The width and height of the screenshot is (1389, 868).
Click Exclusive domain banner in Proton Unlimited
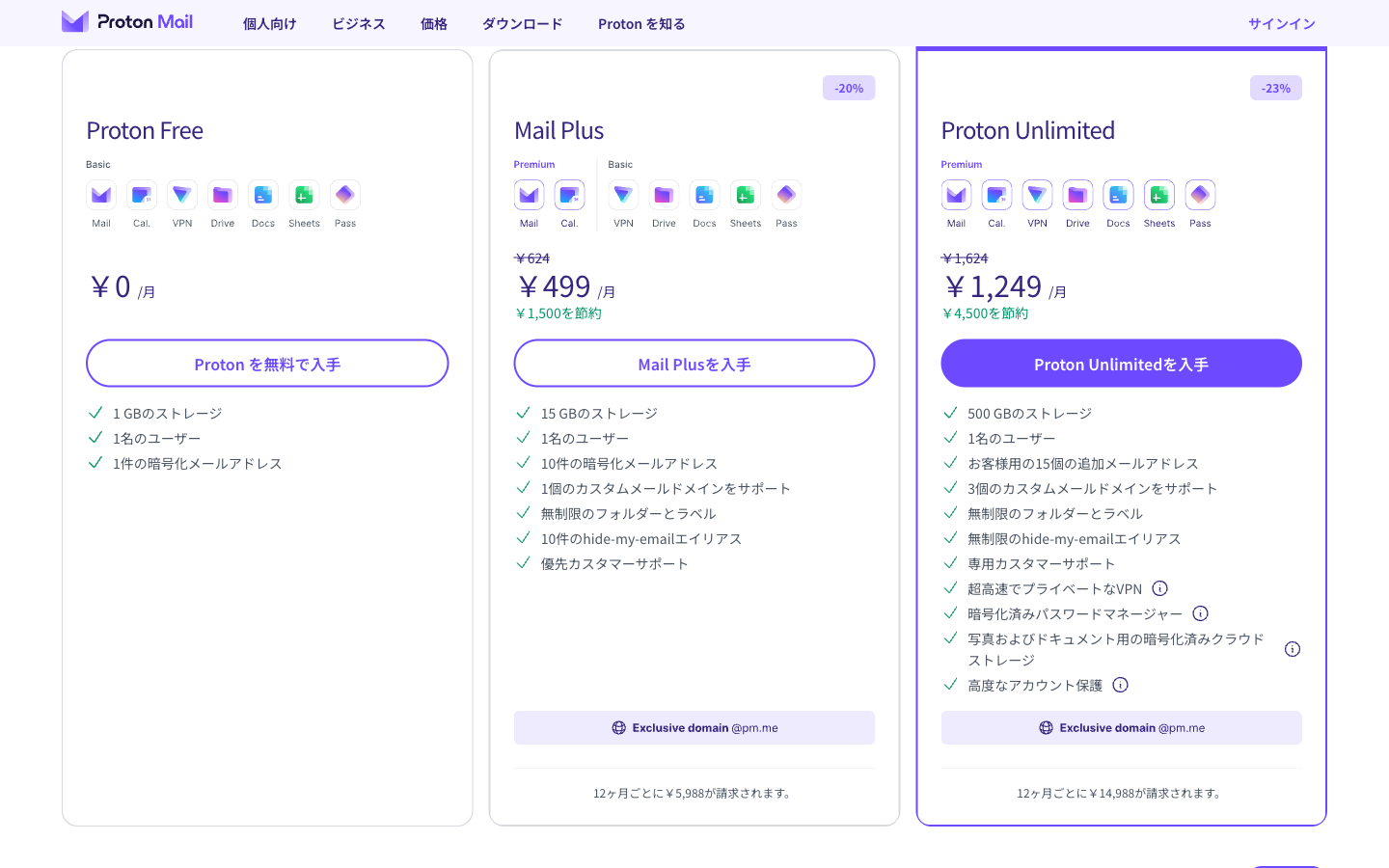[1122, 728]
